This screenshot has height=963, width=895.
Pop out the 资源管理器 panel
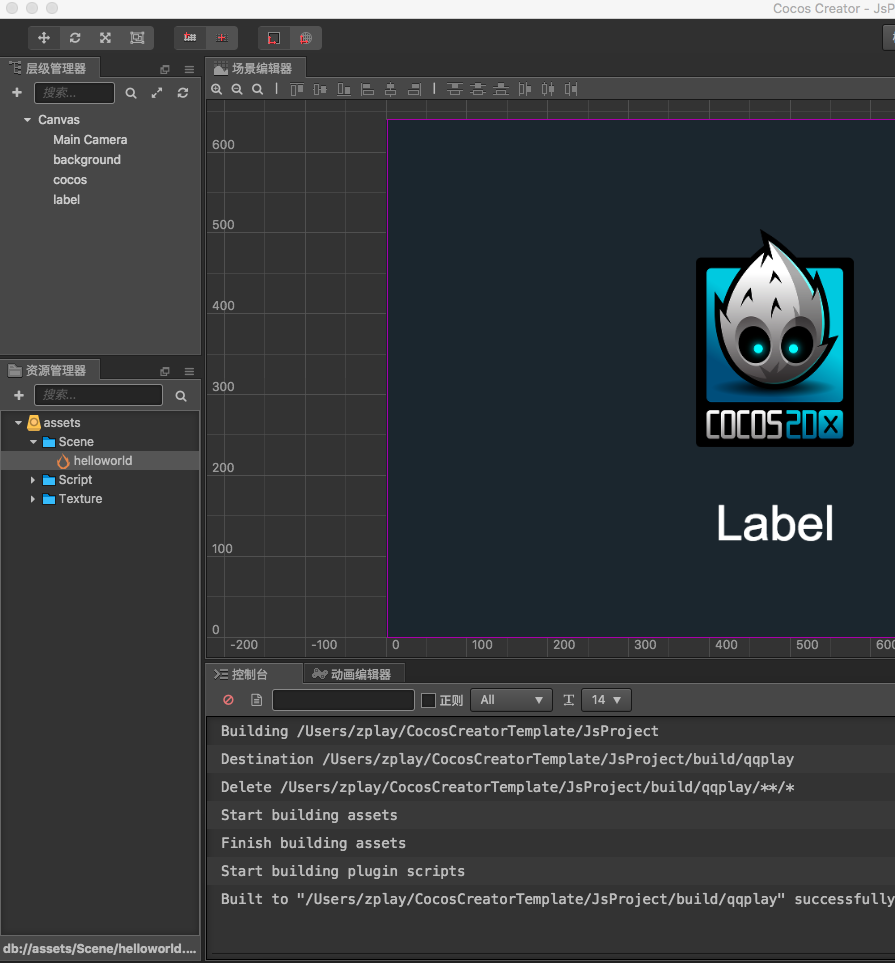pyautogui.click(x=165, y=372)
